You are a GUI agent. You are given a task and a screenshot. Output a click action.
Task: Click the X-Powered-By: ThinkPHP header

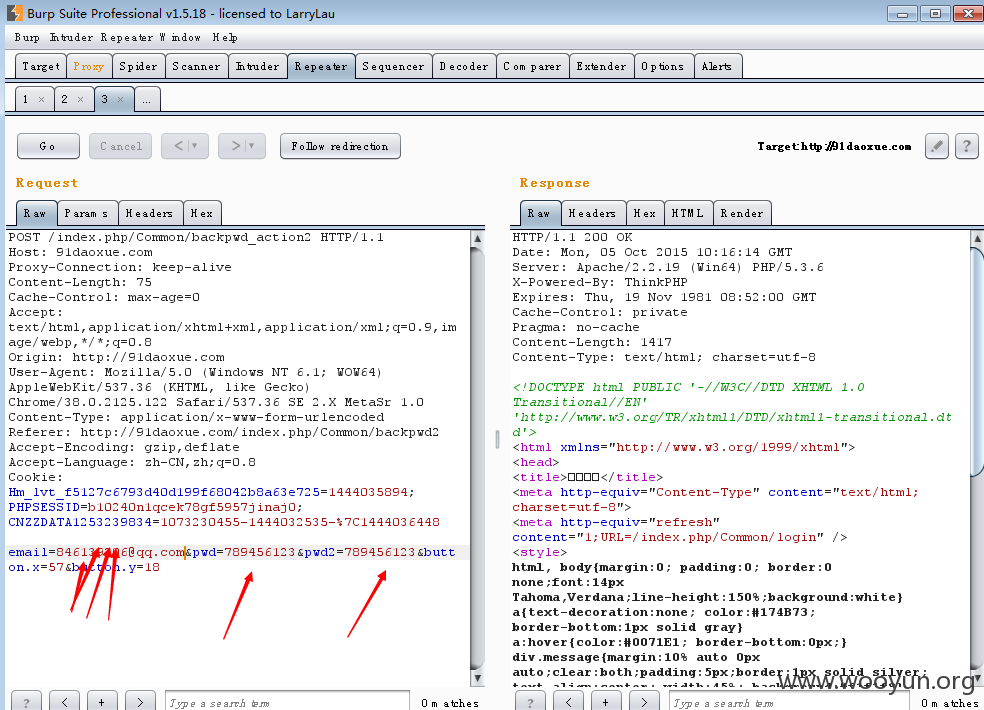point(599,282)
